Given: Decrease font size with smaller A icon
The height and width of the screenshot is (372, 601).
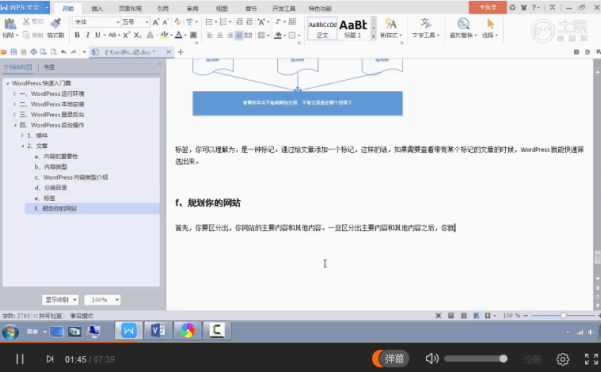Looking at the screenshot, I should point(166,22).
